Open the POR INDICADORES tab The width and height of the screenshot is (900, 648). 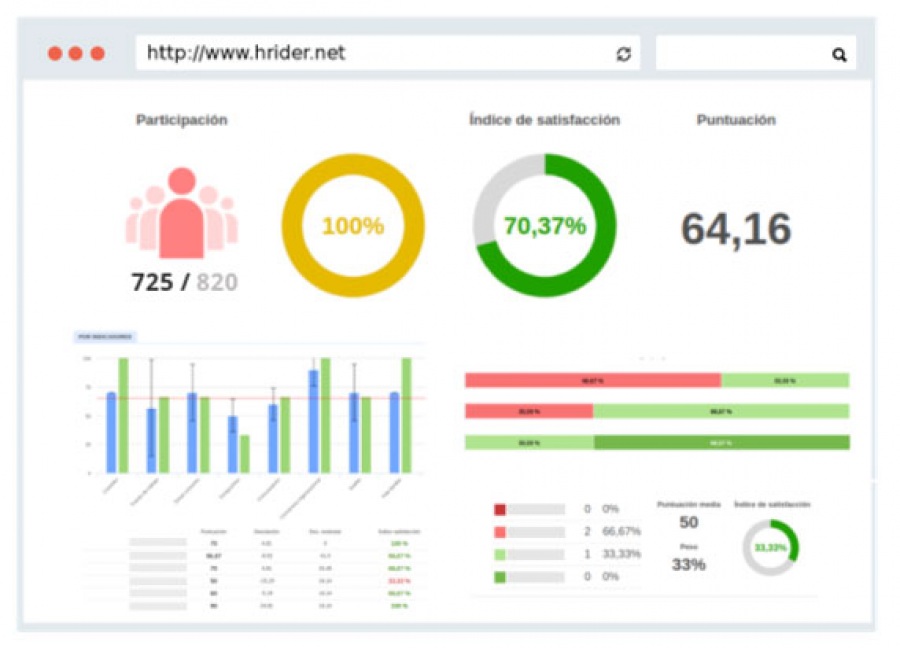pyautogui.click(x=105, y=336)
